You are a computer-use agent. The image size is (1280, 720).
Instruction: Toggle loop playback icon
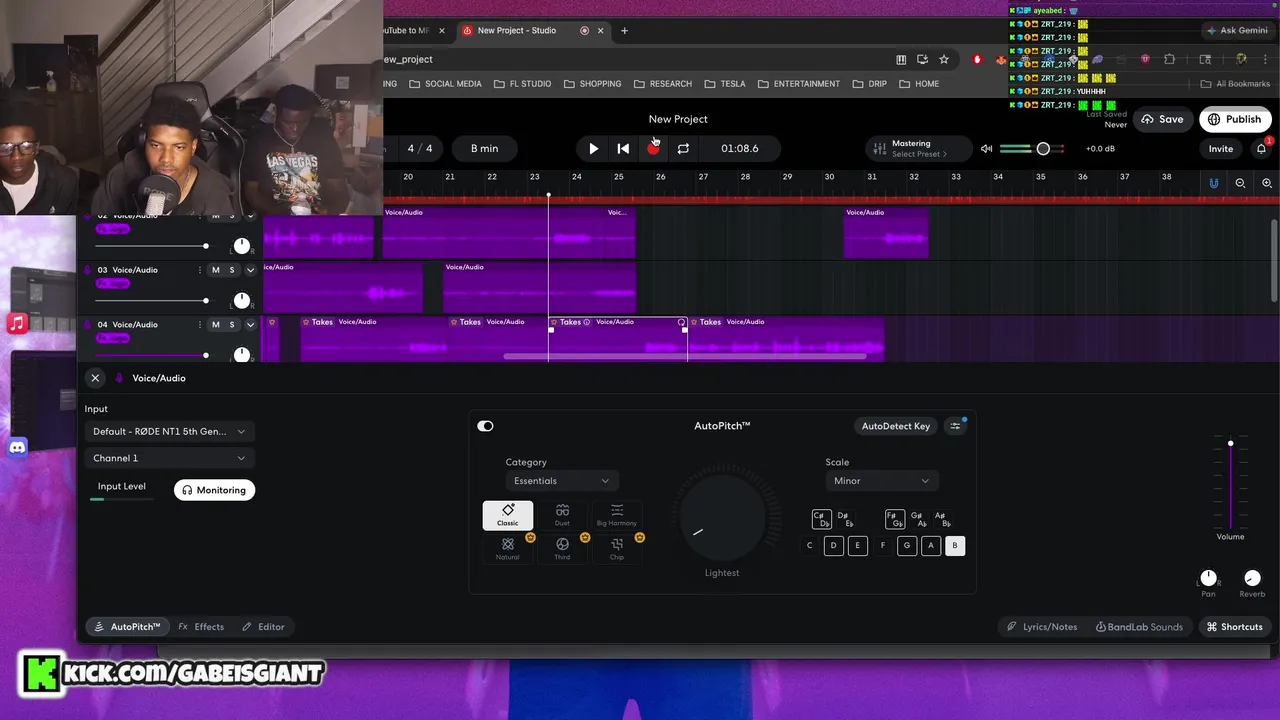pyautogui.click(x=683, y=148)
